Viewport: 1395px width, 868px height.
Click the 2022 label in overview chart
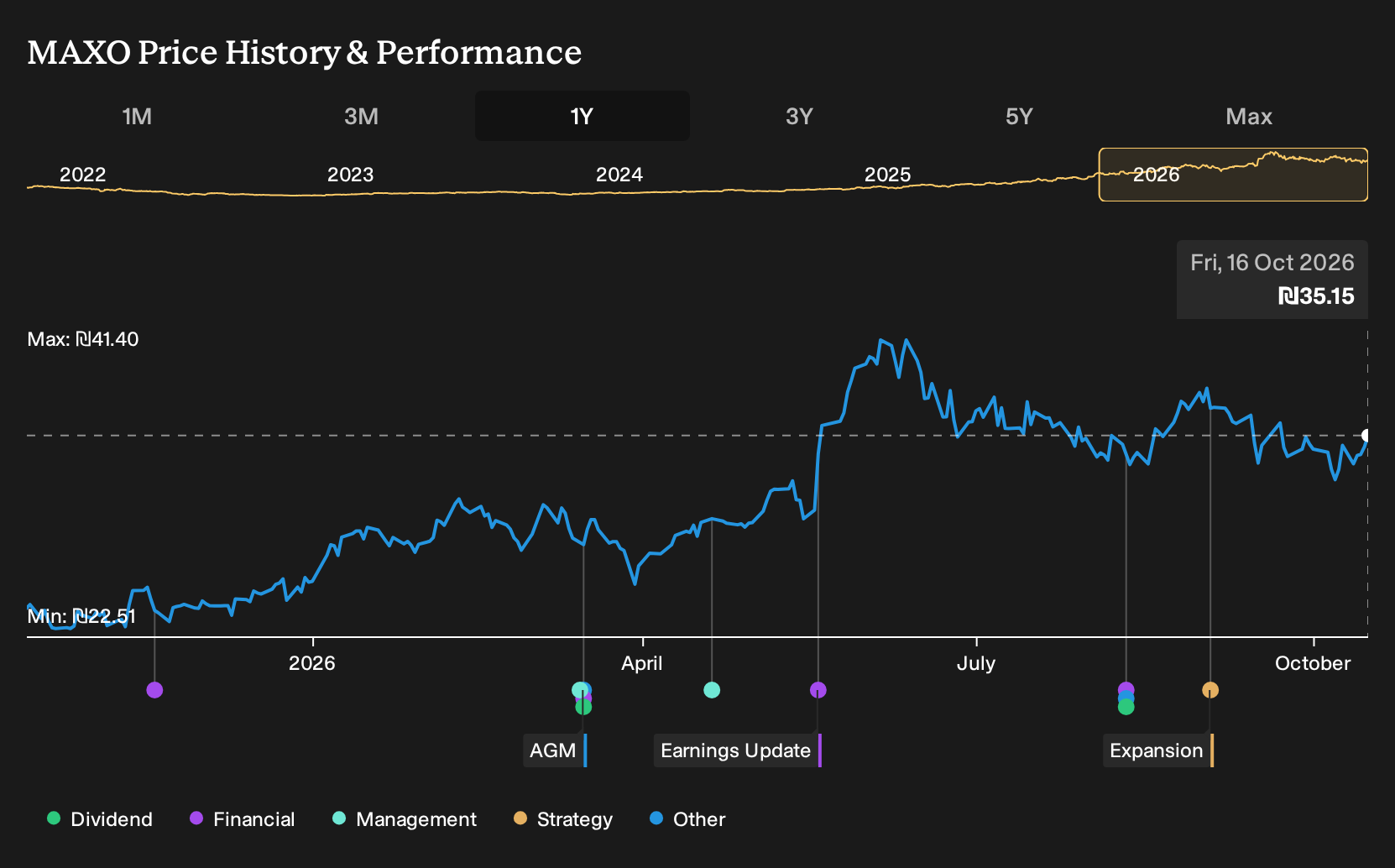click(x=82, y=175)
